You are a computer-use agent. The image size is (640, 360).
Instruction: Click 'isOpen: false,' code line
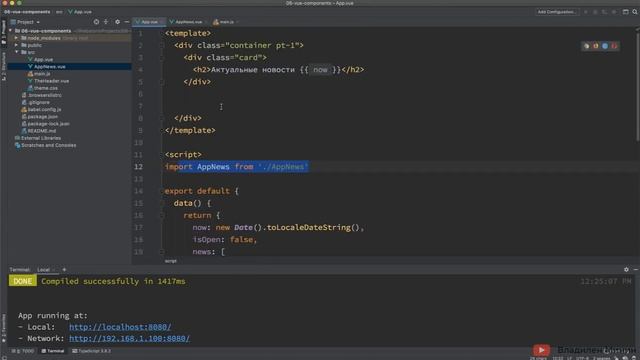click(x=224, y=240)
